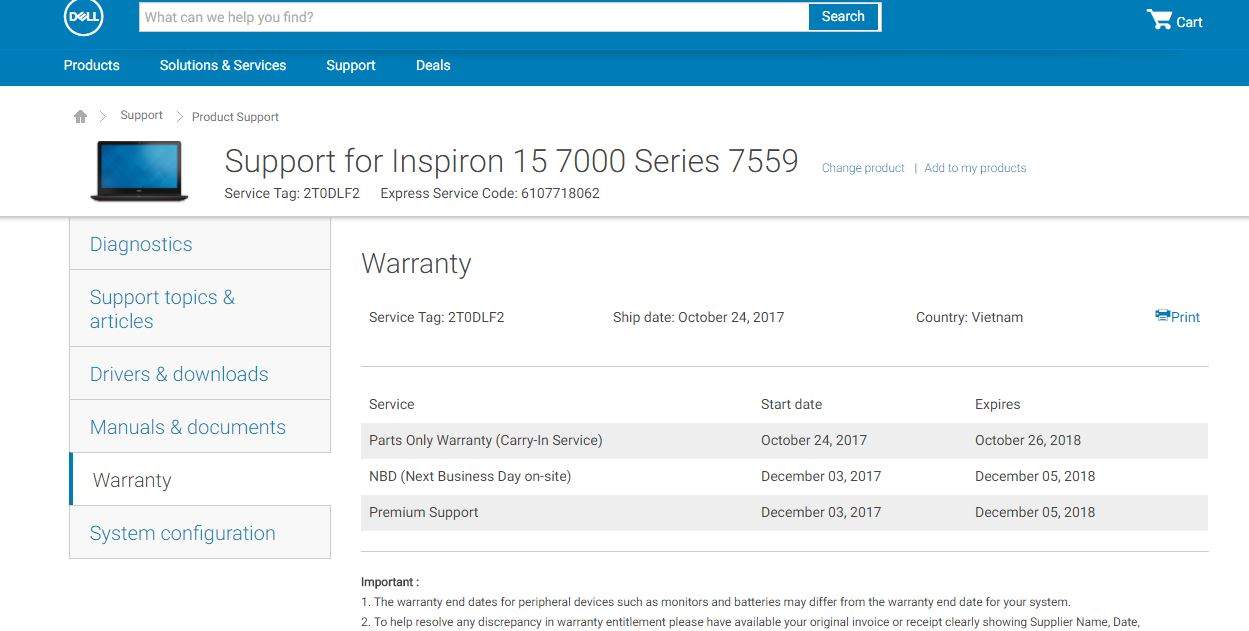Select the System configuration tab
Viewport: 1249px width, 631px height.
pos(200,533)
